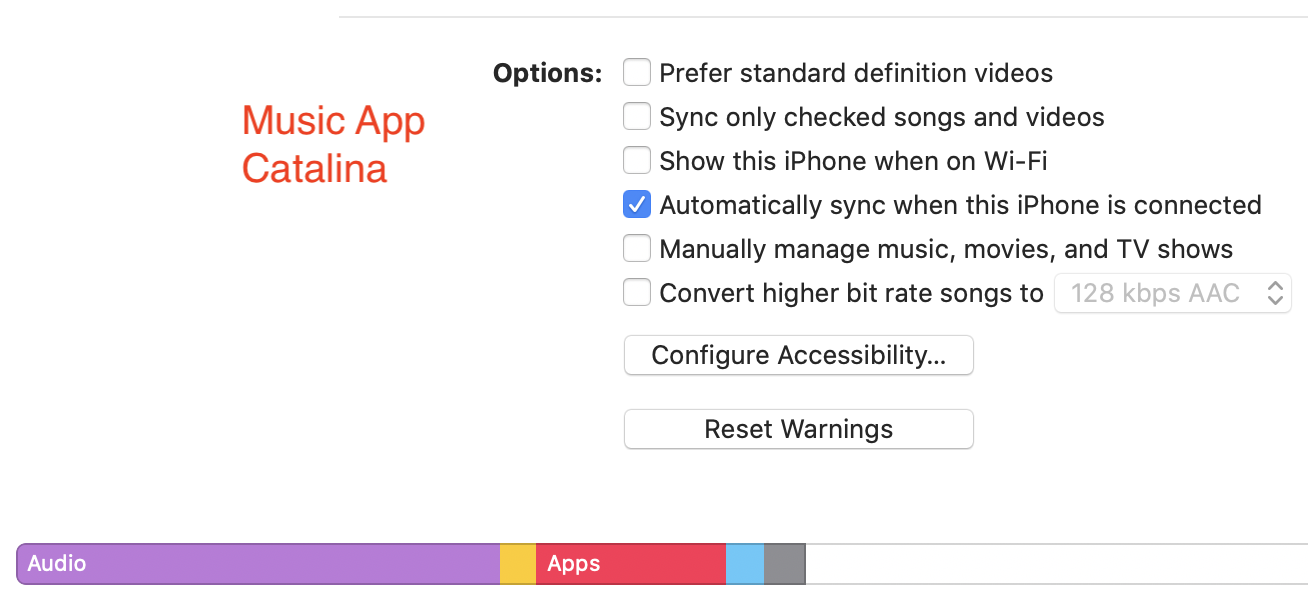Image resolution: width=1308 pixels, height=610 pixels.
Task: Click the Options heading label
Action: pyautogui.click(x=548, y=73)
